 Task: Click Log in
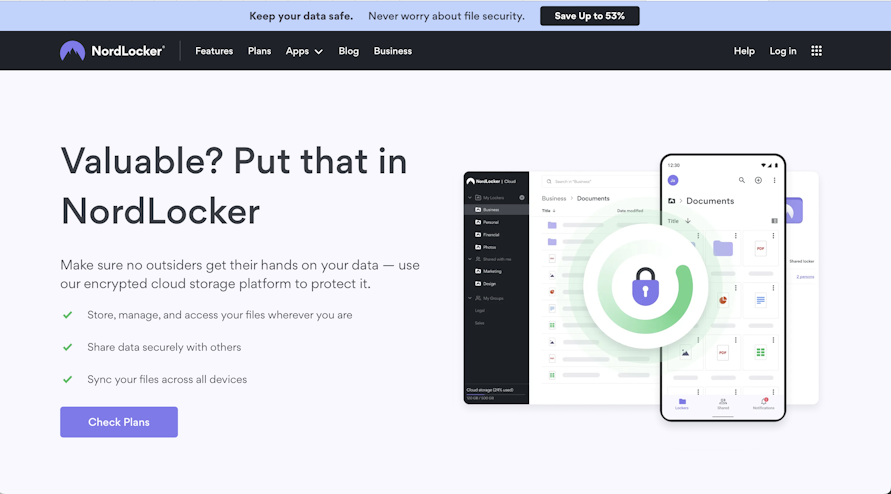click(782, 51)
